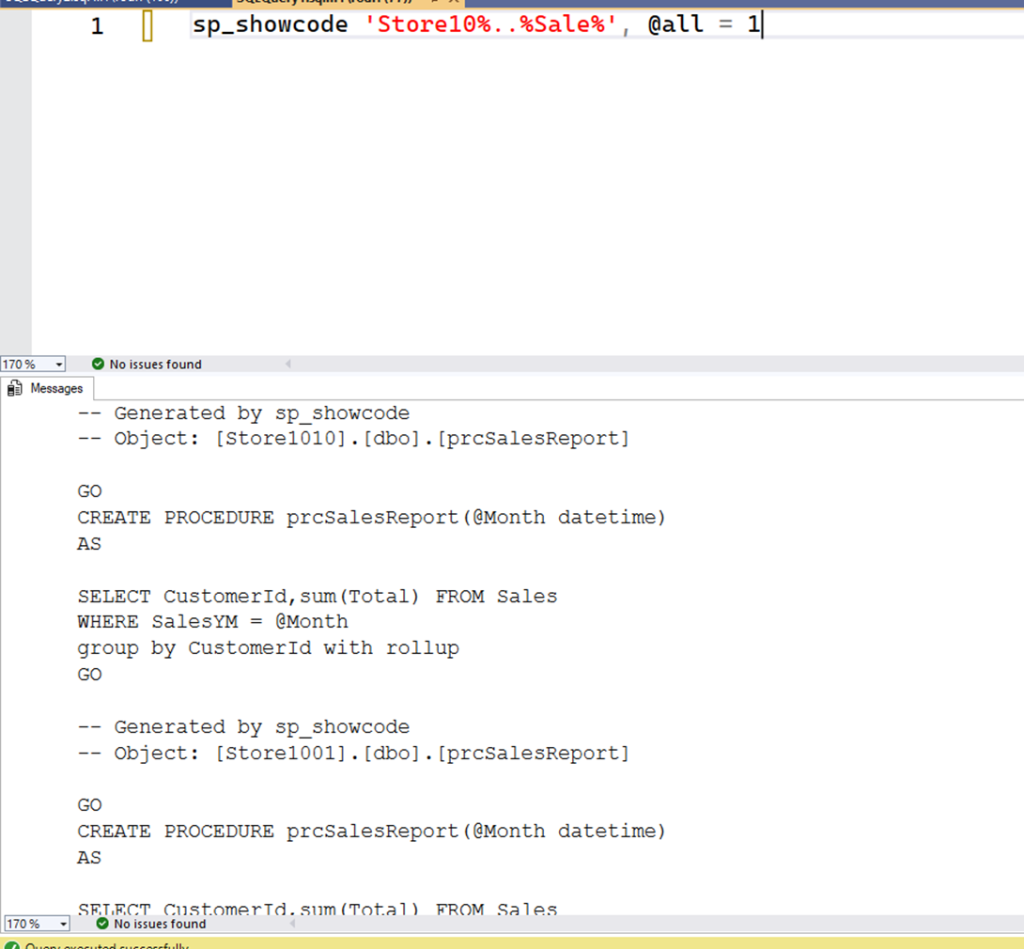Place the cursor in the sp_showcode query text

click(400, 24)
